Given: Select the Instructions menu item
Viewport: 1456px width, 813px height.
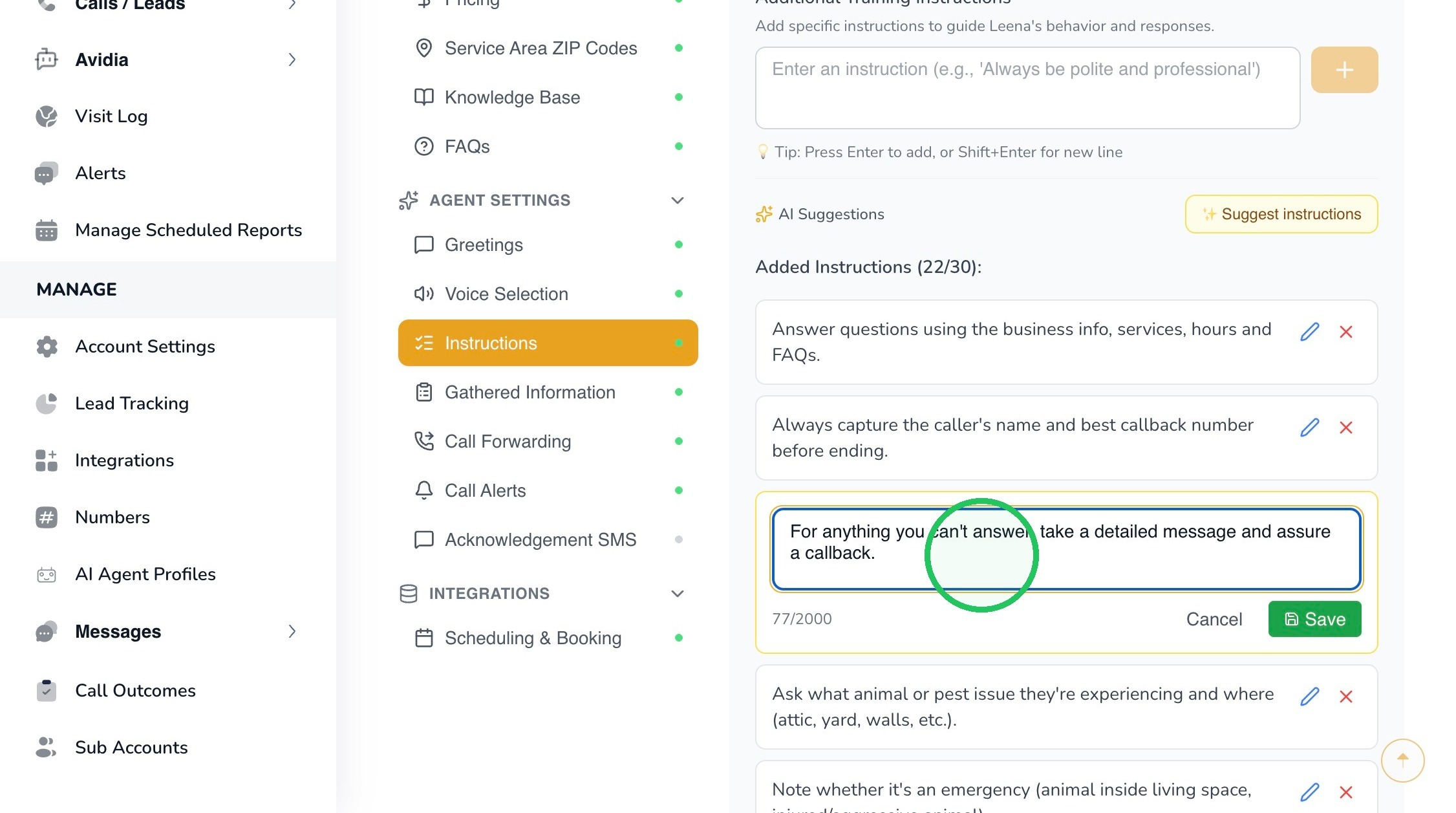Looking at the screenshot, I should 548,343.
